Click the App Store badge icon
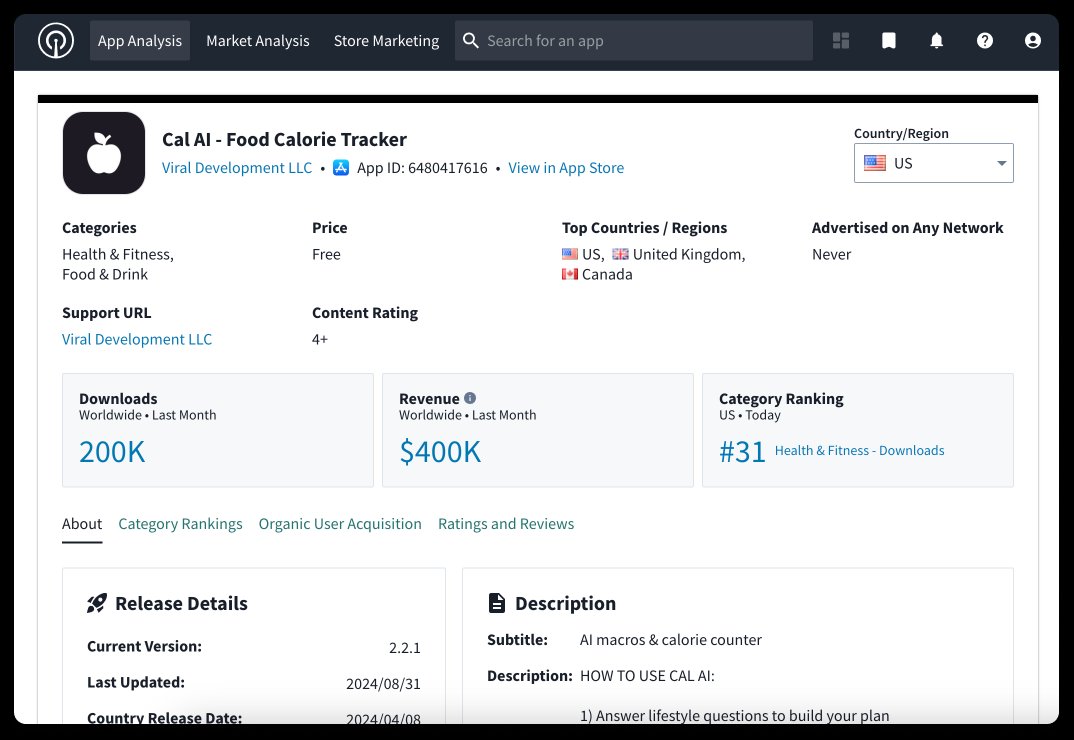1074x740 pixels. (x=341, y=168)
